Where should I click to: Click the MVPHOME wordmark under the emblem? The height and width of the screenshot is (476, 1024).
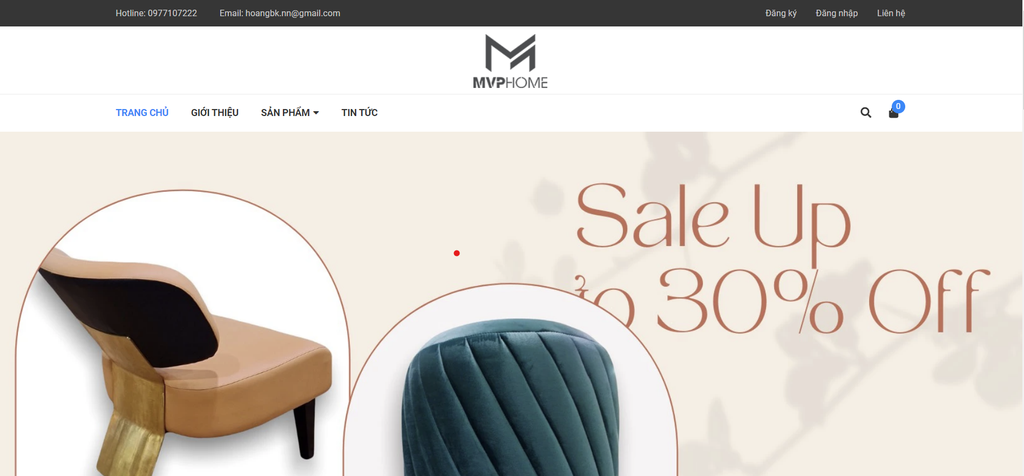point(510,83)
